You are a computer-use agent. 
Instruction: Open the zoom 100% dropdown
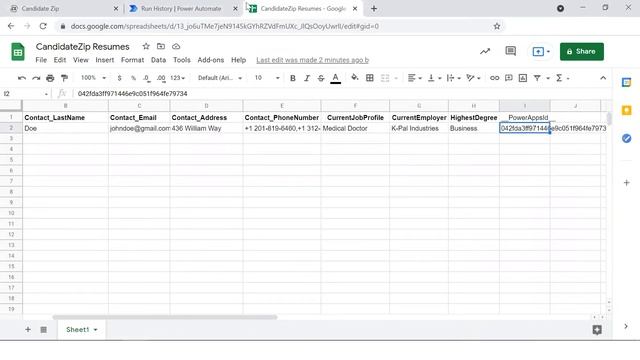point(93,78)
